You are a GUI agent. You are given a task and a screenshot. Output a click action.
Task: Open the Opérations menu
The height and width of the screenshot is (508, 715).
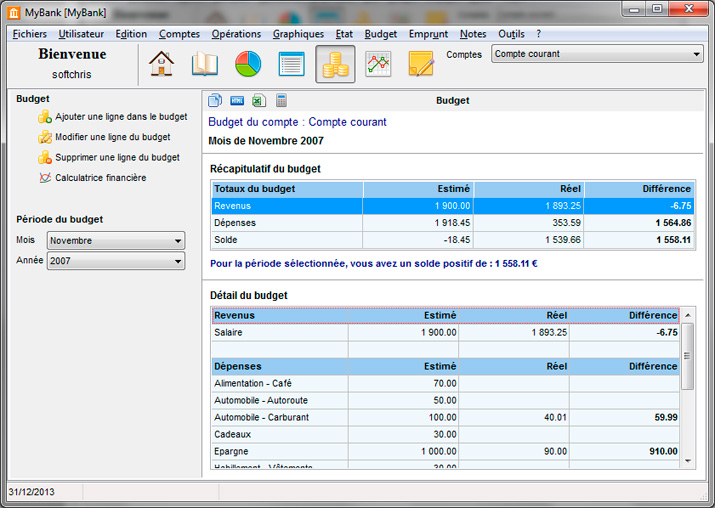pos(236,34)
